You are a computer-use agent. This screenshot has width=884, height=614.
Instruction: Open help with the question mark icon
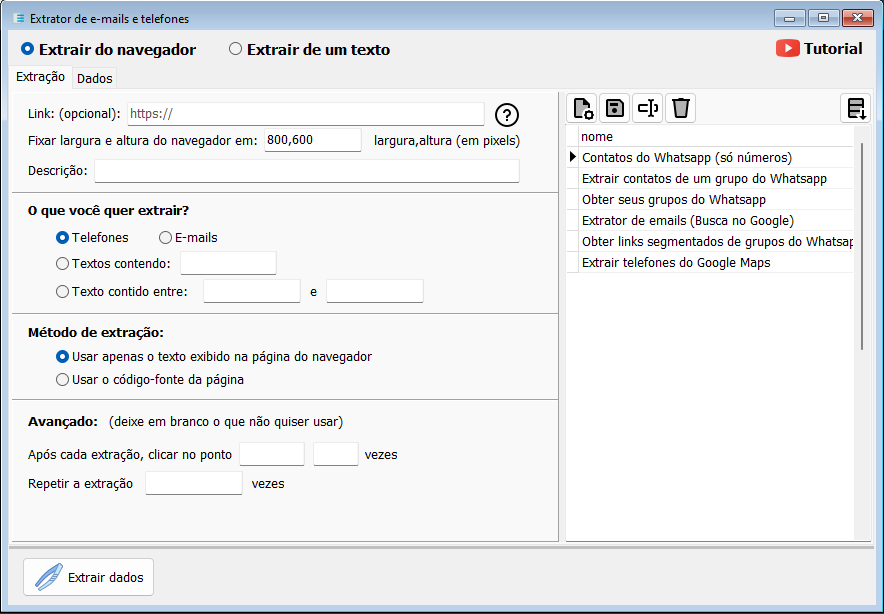507,115
